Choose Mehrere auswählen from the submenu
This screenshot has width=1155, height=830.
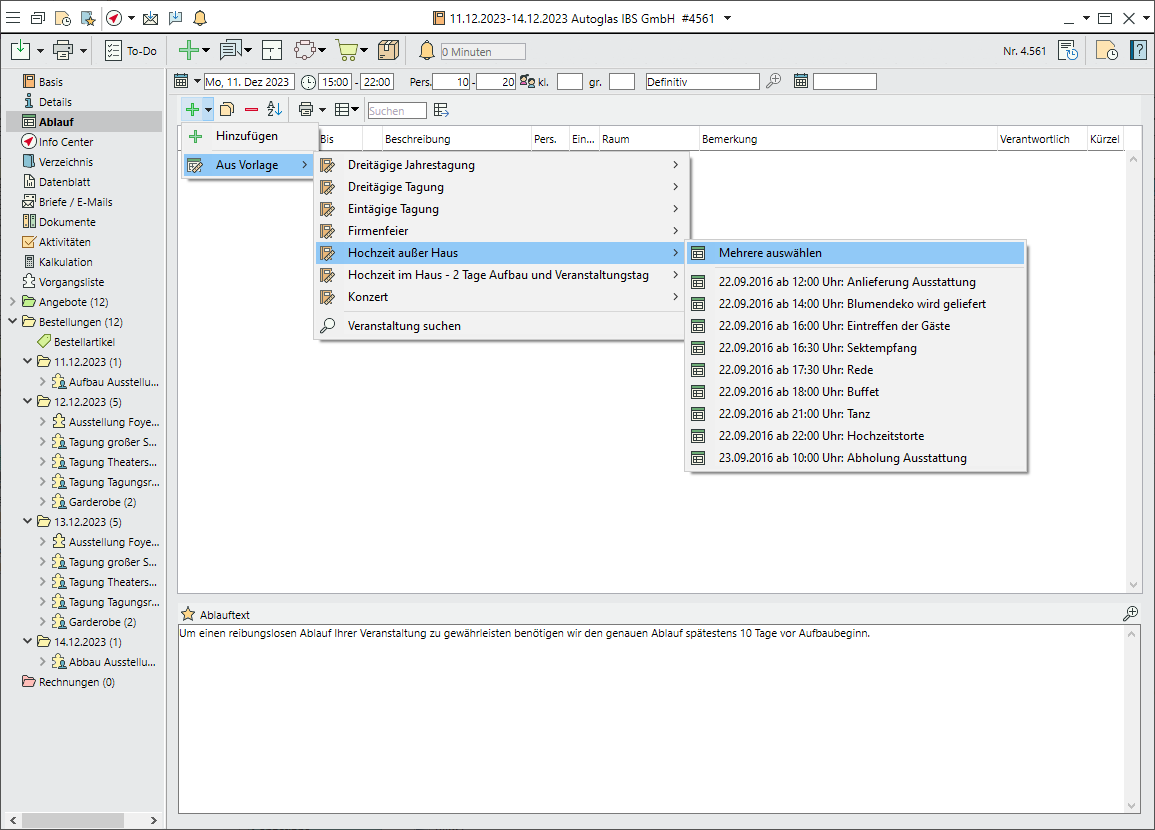770,253
